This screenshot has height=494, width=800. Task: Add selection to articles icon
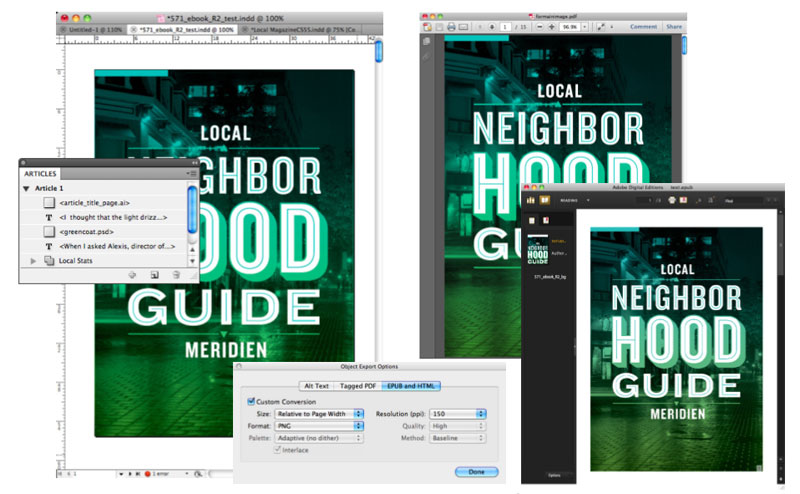point(132,275)
